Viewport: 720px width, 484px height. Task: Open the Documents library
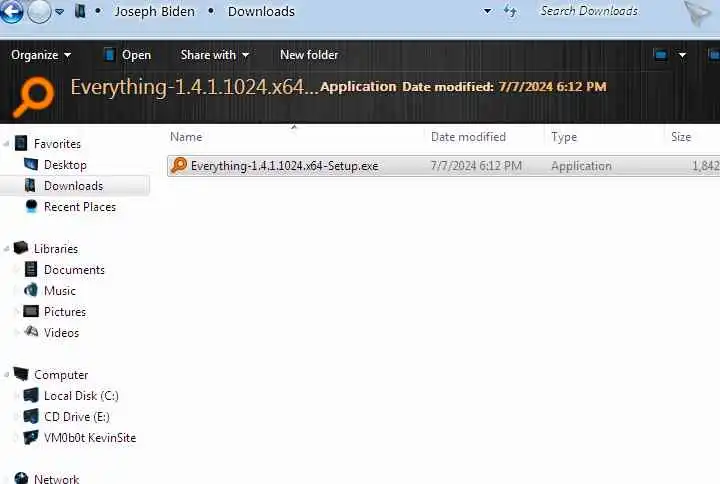coord(74,270)
